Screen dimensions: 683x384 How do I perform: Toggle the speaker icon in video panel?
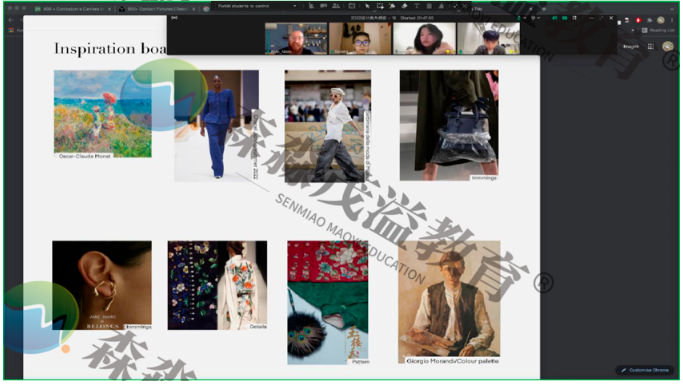pyautogui.click(x=533, y=18)
